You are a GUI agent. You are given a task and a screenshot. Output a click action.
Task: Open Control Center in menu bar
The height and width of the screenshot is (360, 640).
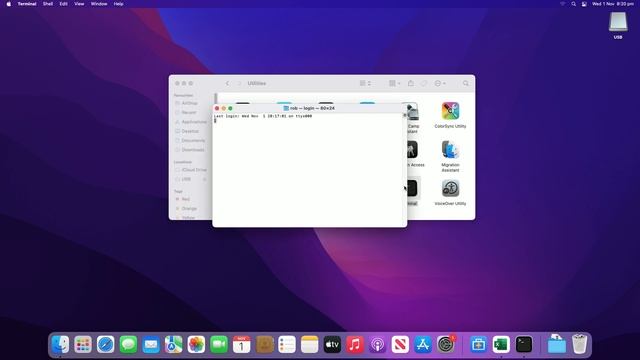[584, 4]
